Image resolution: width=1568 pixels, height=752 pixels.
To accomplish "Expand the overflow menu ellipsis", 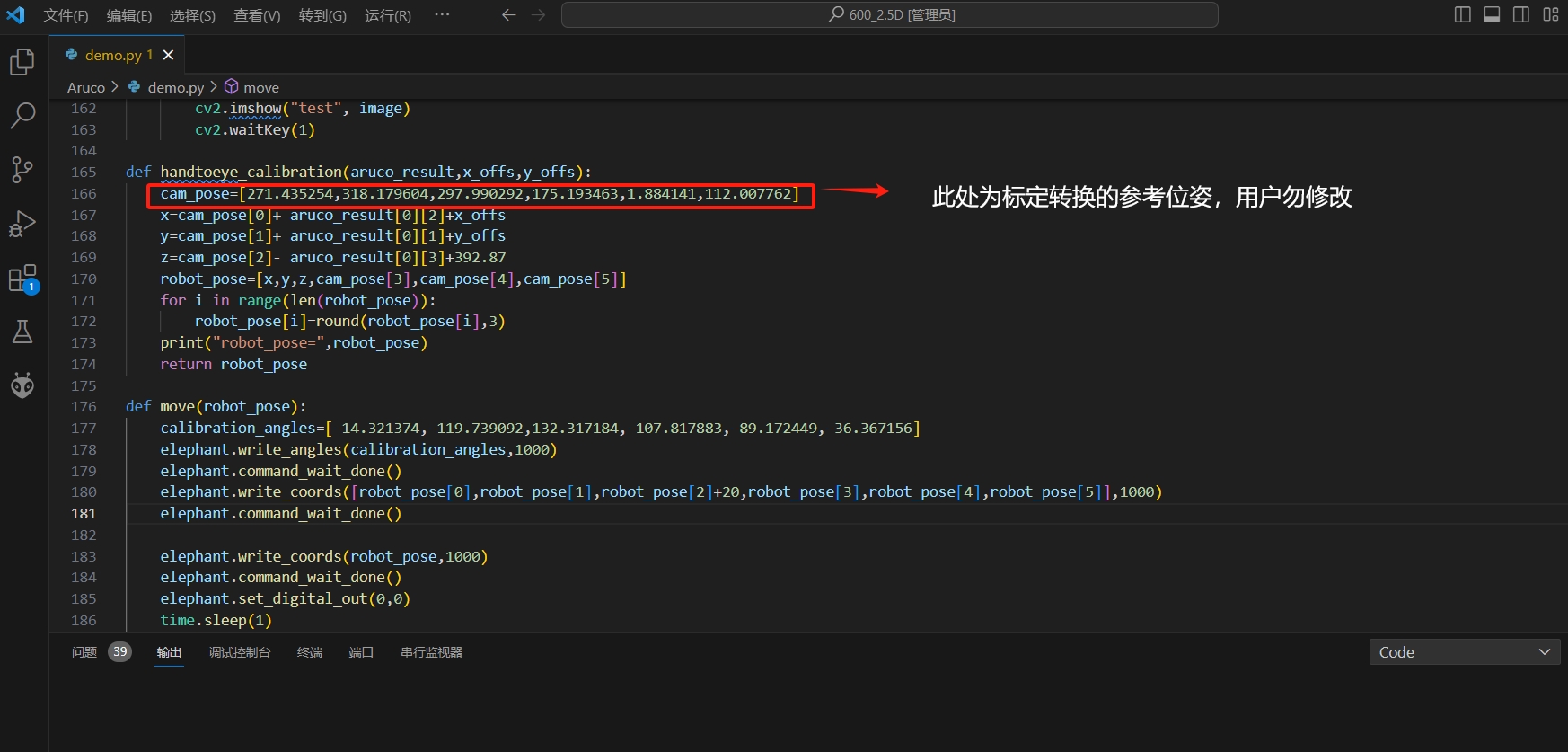I will [442, 15].
